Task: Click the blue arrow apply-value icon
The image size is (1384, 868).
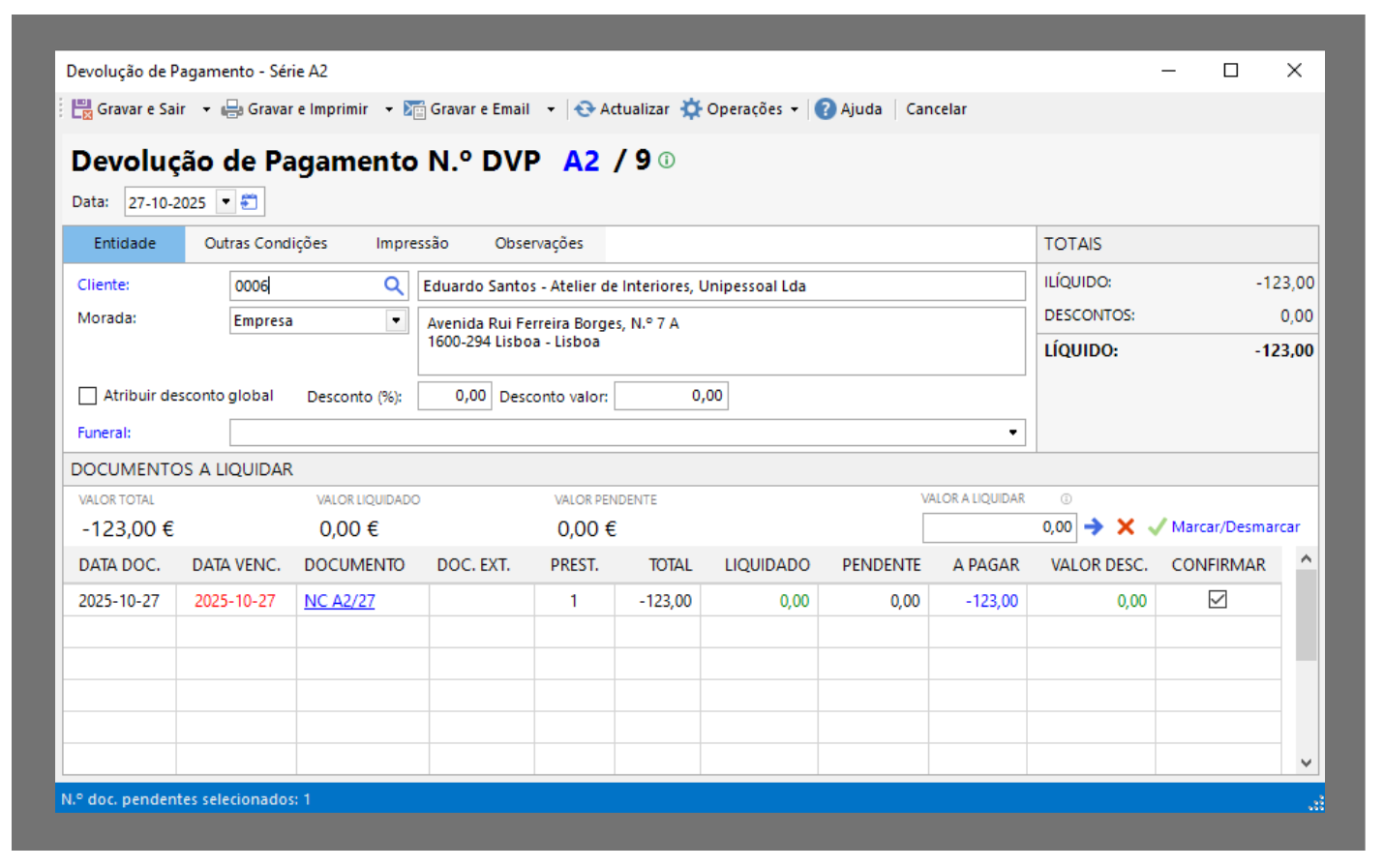Action: [x=1094, y=526]
